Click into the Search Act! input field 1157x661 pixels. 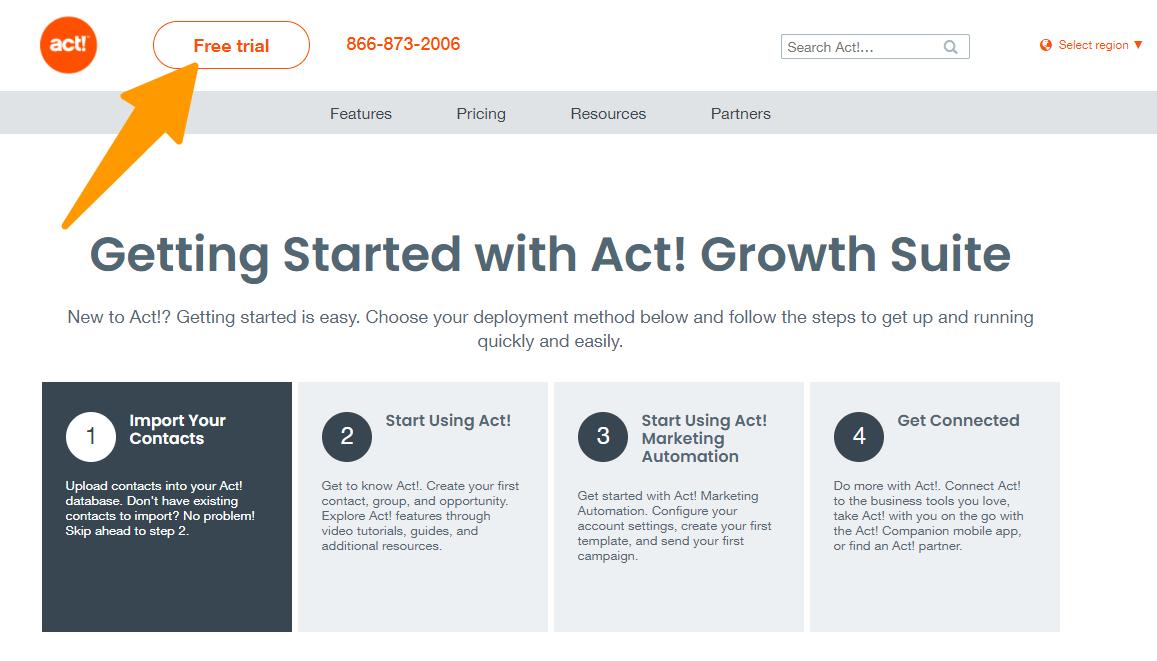860,46
